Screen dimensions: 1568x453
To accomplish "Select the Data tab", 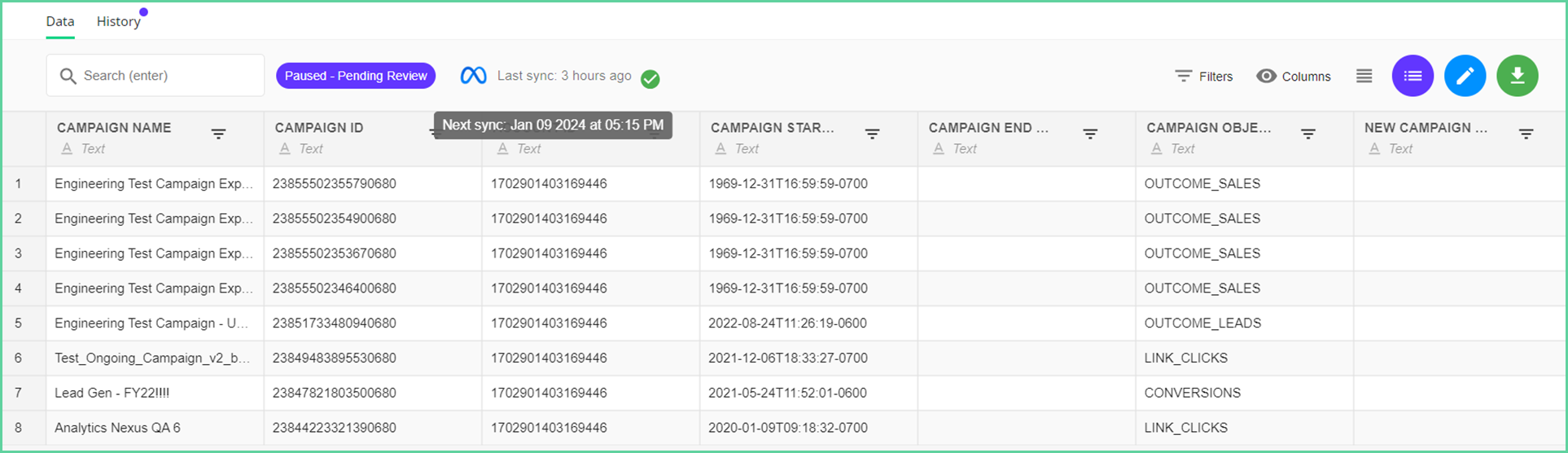I will coord(60,21).
